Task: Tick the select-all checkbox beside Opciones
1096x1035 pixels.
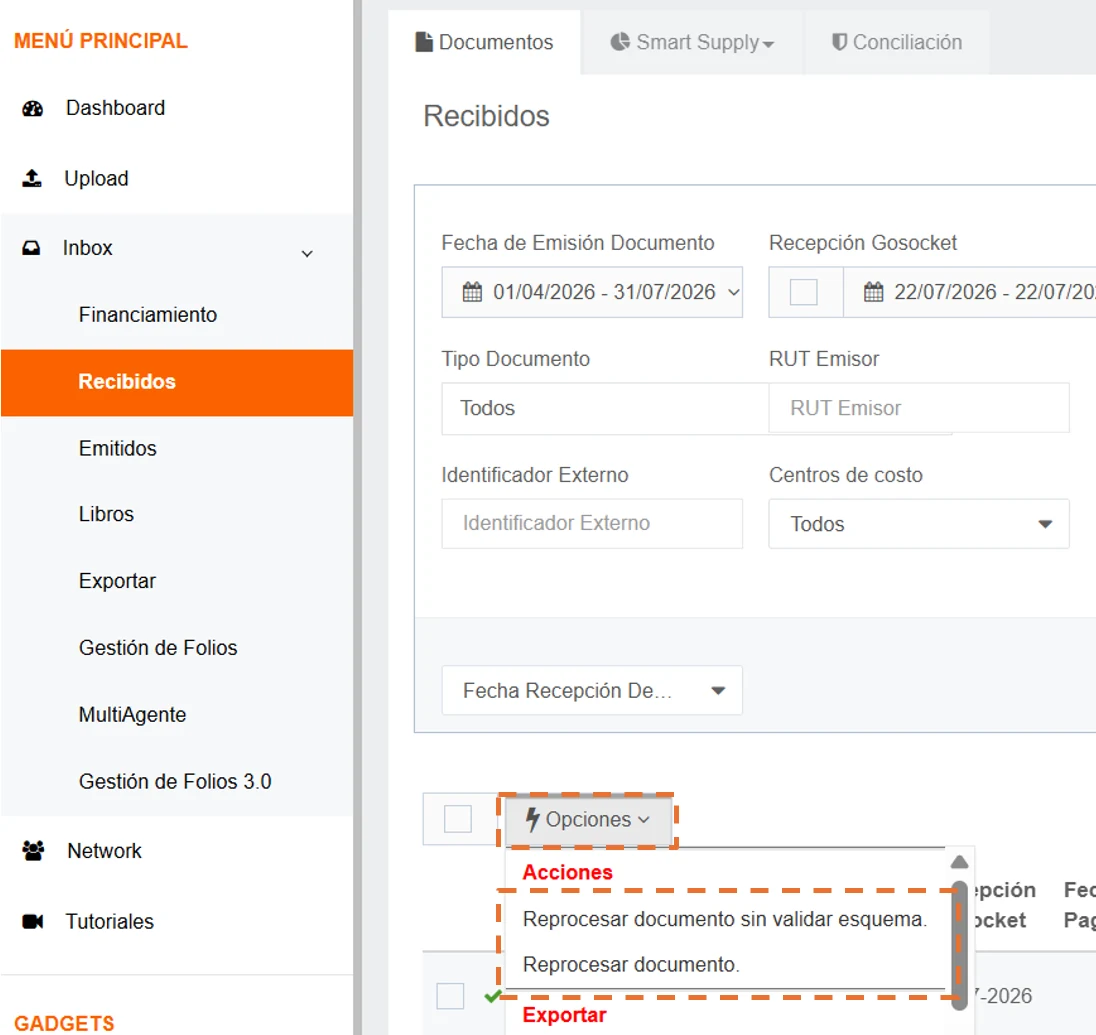Action: point(458,818)
